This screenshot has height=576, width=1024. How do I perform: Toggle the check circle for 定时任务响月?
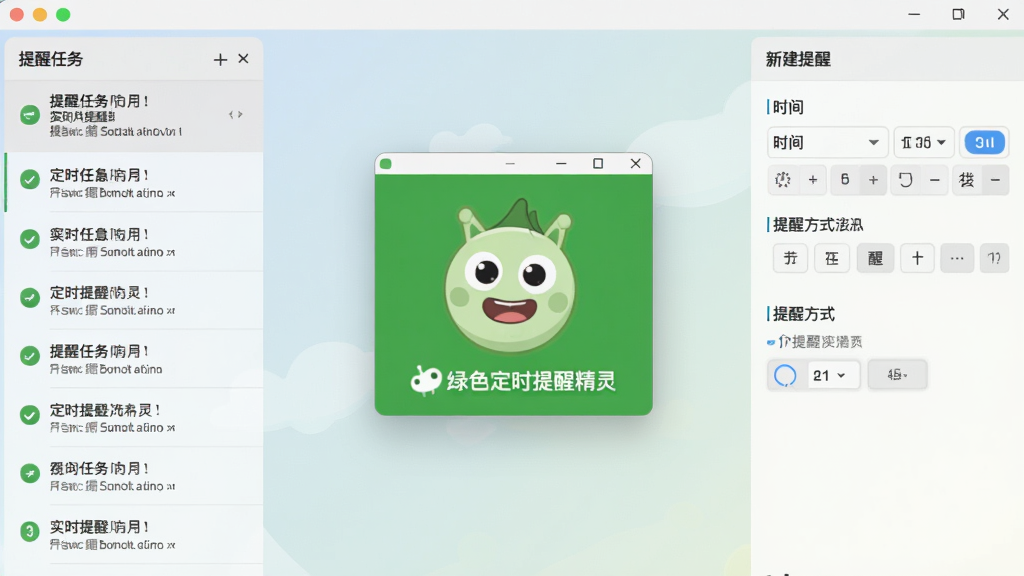[29, 179]
